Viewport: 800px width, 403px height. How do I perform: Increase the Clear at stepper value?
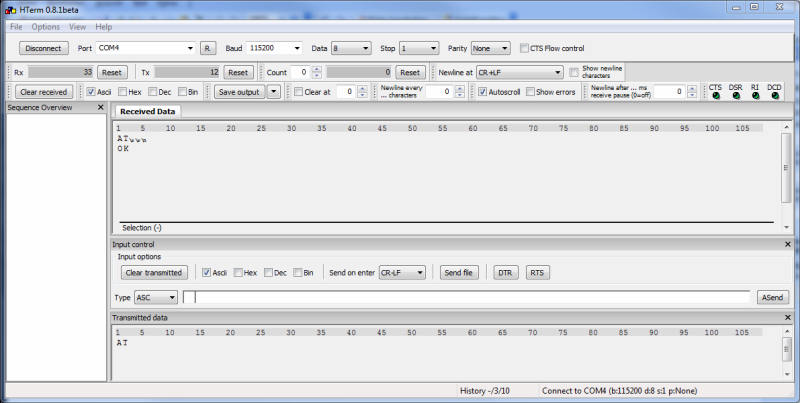[x=360, y=88]
